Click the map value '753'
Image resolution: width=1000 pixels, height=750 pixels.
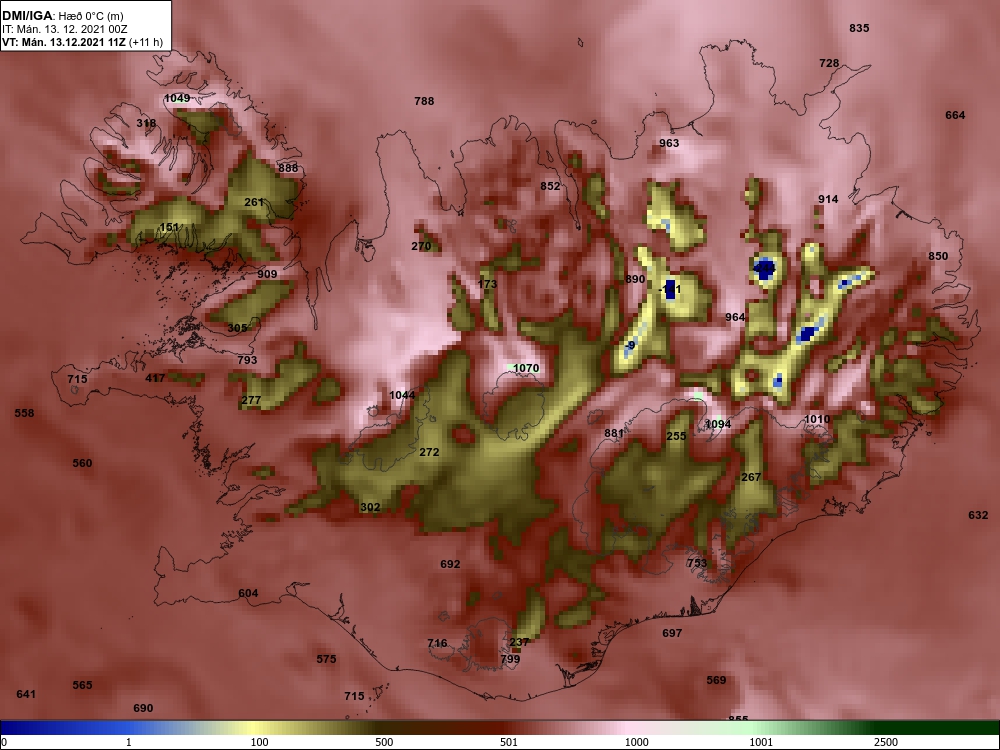click(x=697, y=563)
